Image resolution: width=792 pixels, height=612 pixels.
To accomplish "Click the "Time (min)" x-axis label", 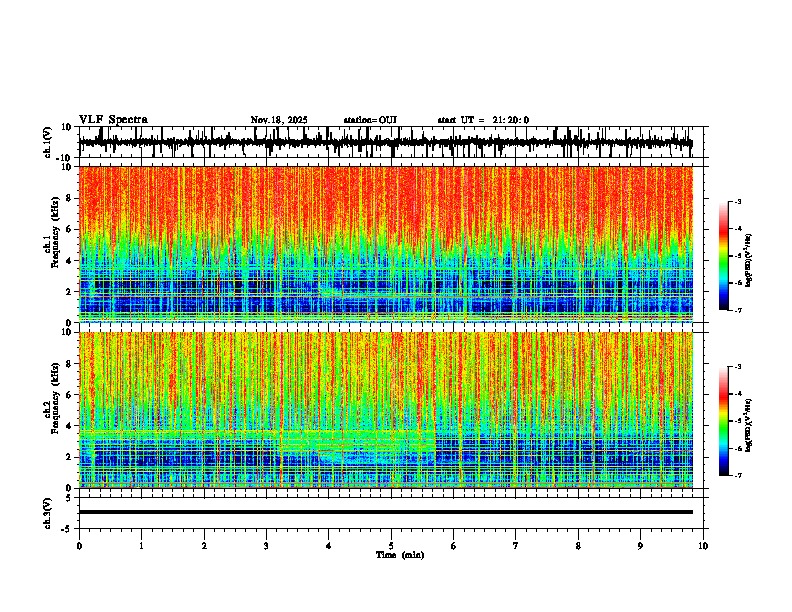I will coord(400,555).
